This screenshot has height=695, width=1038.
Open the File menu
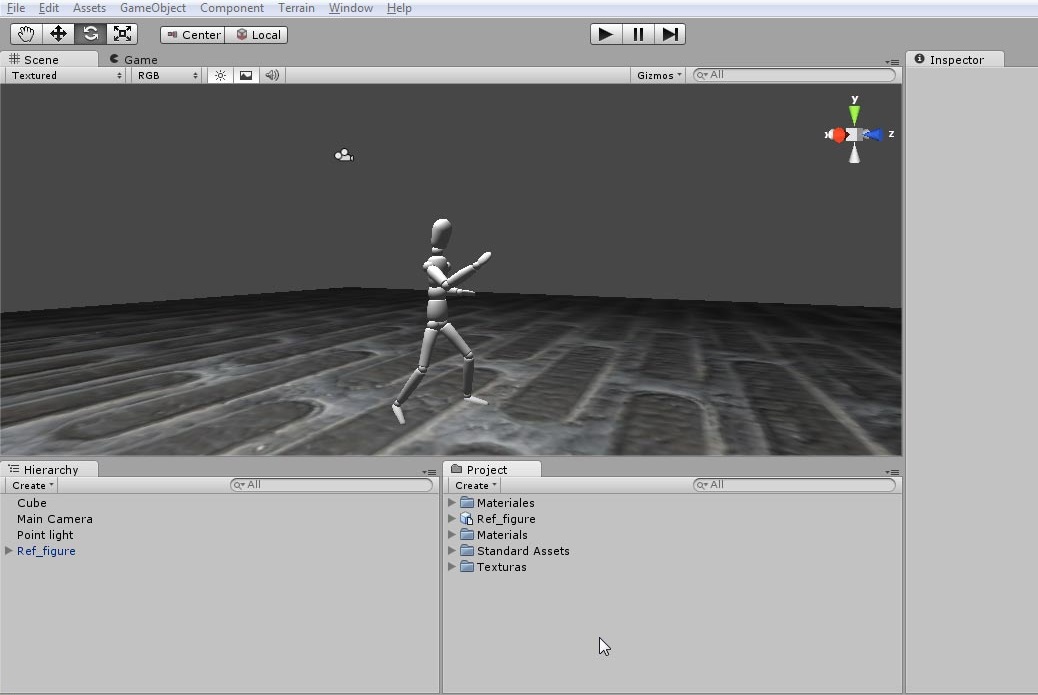pyautogui.click(x=16, y=8)
